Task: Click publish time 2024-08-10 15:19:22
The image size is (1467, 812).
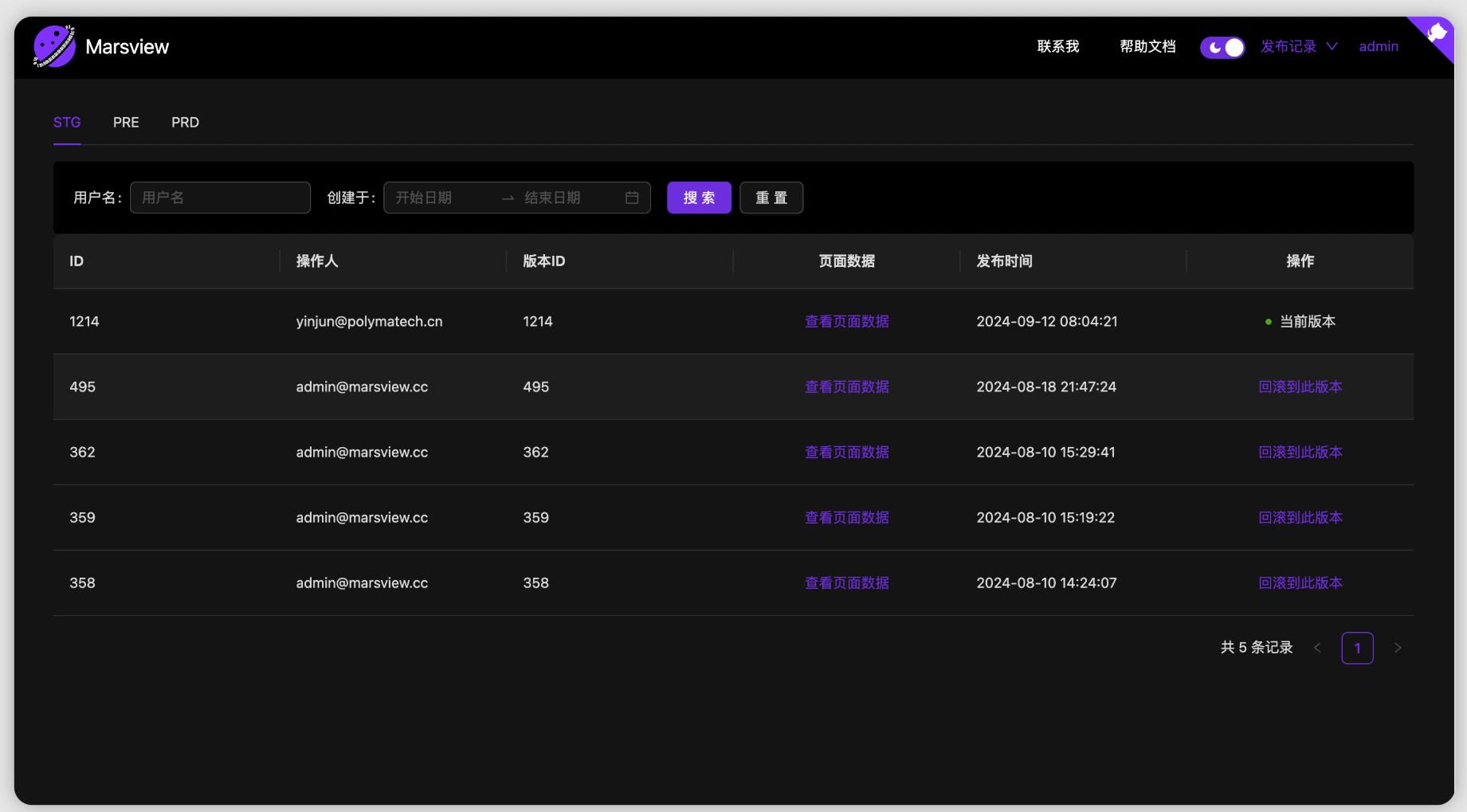Action: click(1045, 517)
